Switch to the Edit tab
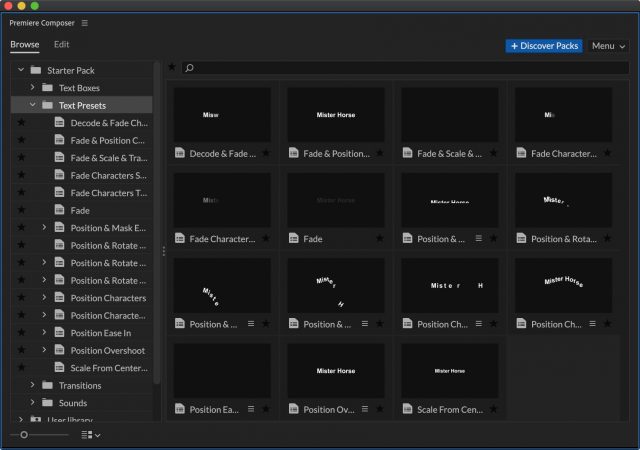This screenshot has width=640, height=450. click(x=62, y=45)
